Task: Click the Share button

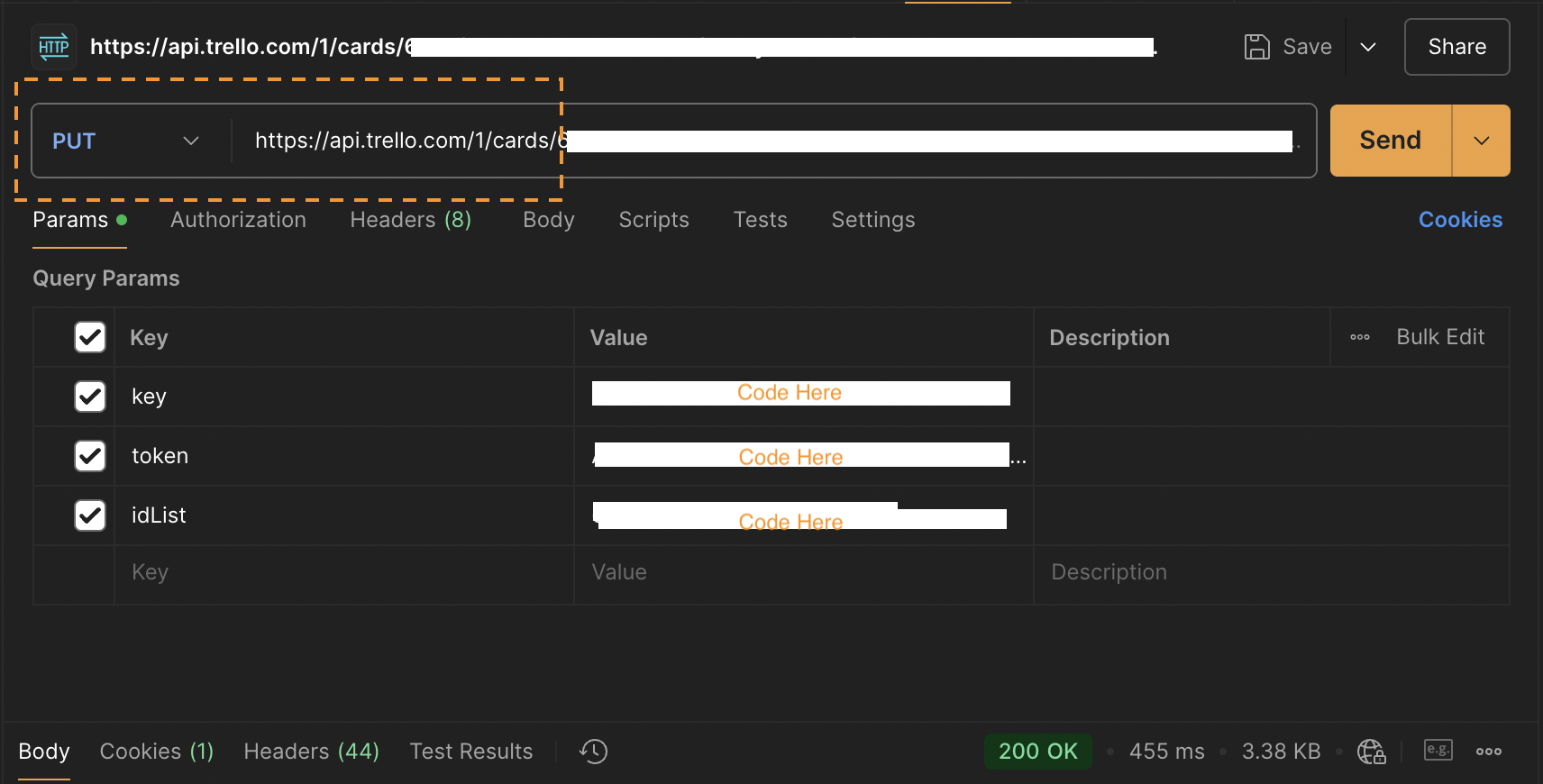Action: (x=1457, y=47)
